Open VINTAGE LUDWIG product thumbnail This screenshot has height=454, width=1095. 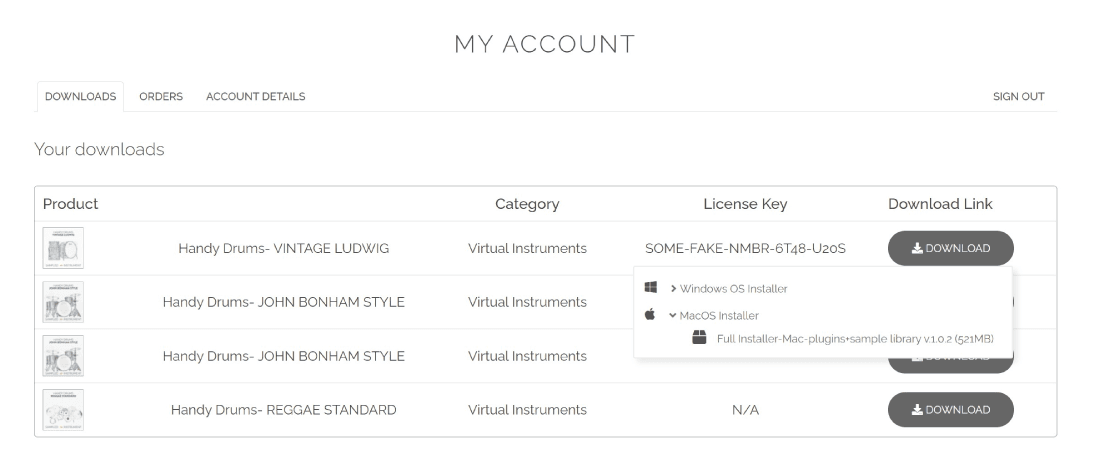pyautogui.click(x=63, y=248)
